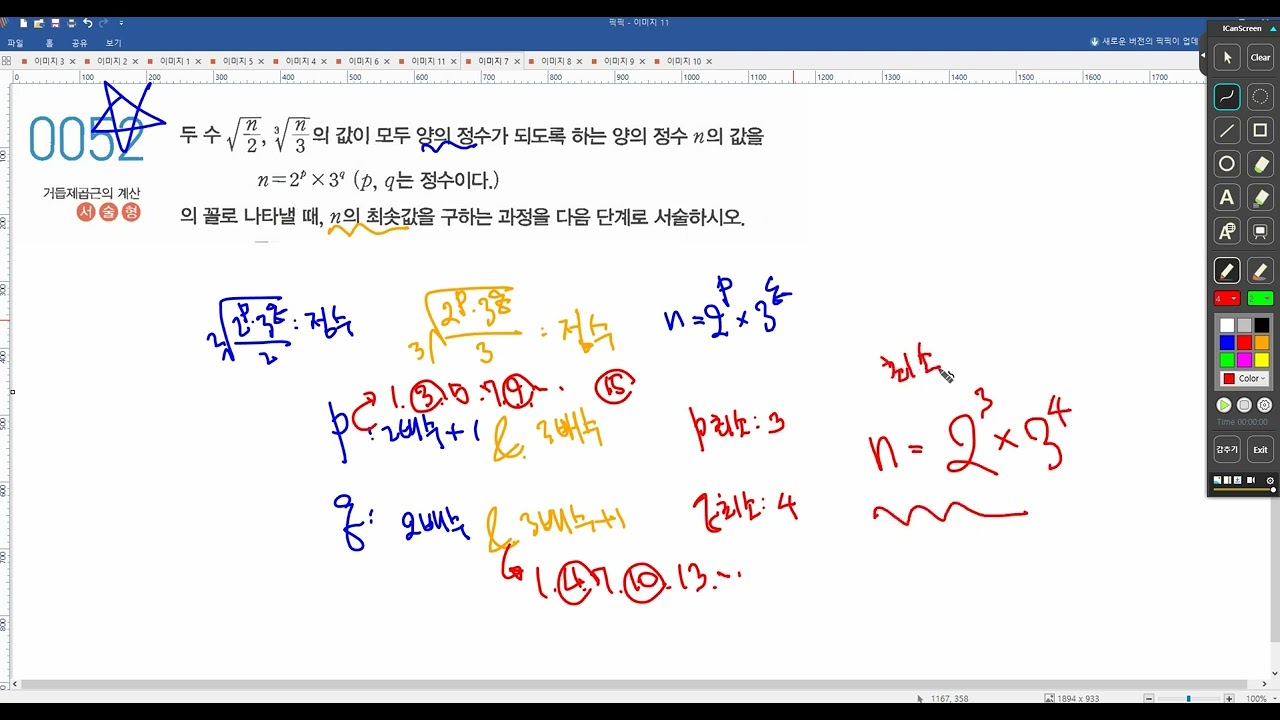The image size is (1280, 720).
Task: Switch to the 이미지 3 tab
Action: [49, 61]
